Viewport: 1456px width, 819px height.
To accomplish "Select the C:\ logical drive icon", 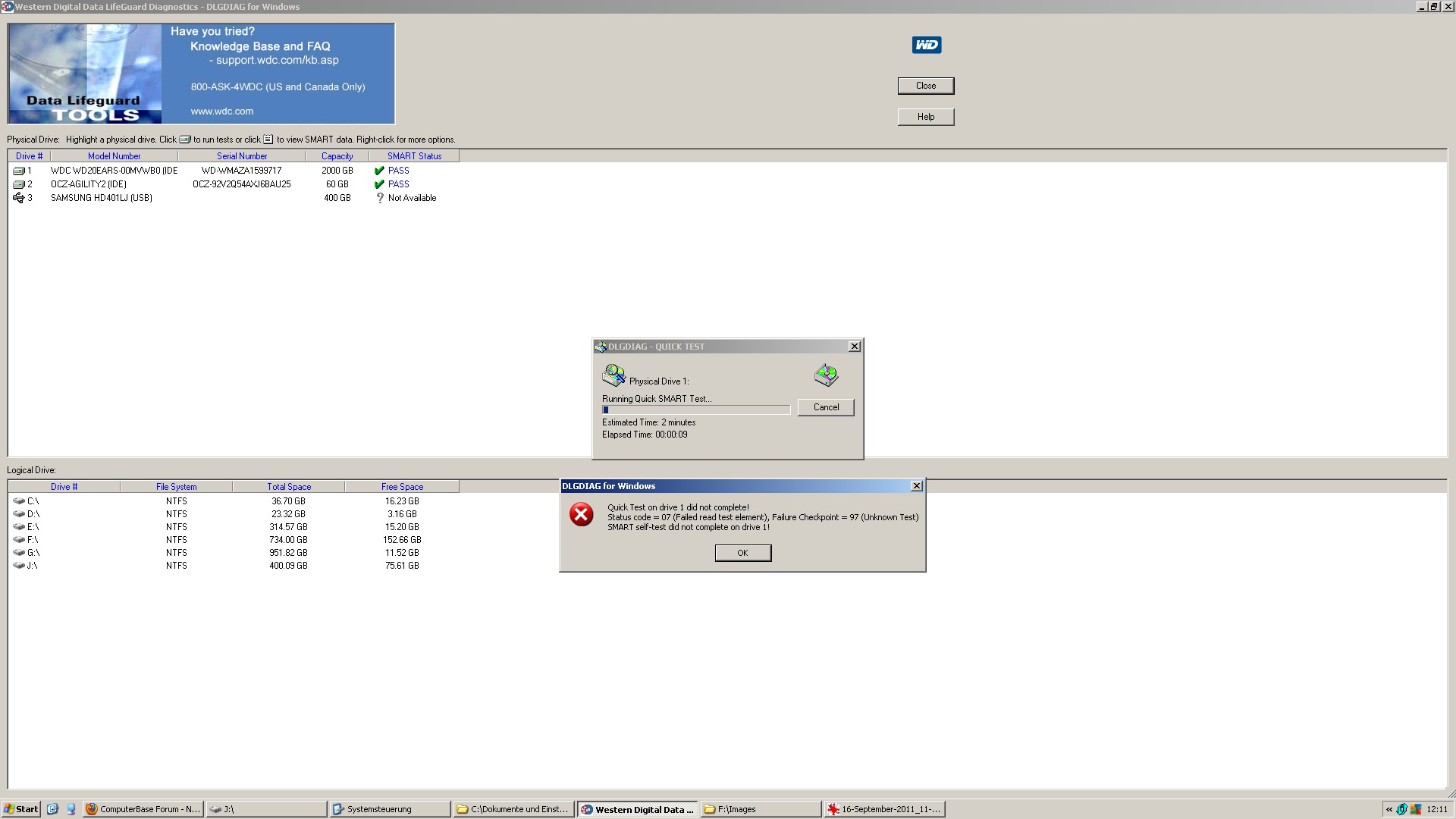I will [x=19, y=501].
